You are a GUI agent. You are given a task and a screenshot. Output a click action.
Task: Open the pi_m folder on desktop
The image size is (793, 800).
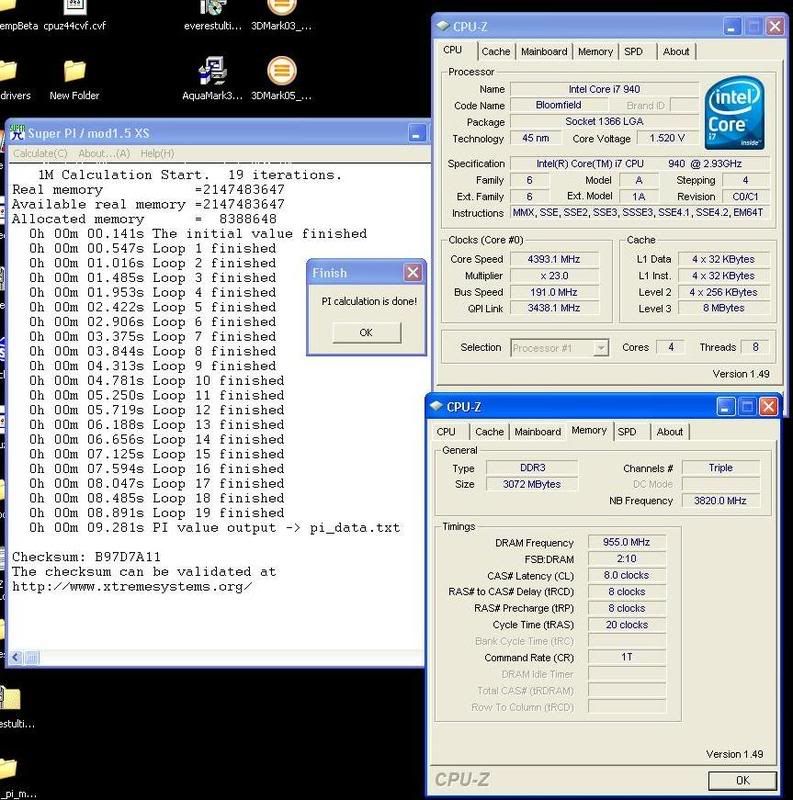pyautogui.click(x=13, y=778)
